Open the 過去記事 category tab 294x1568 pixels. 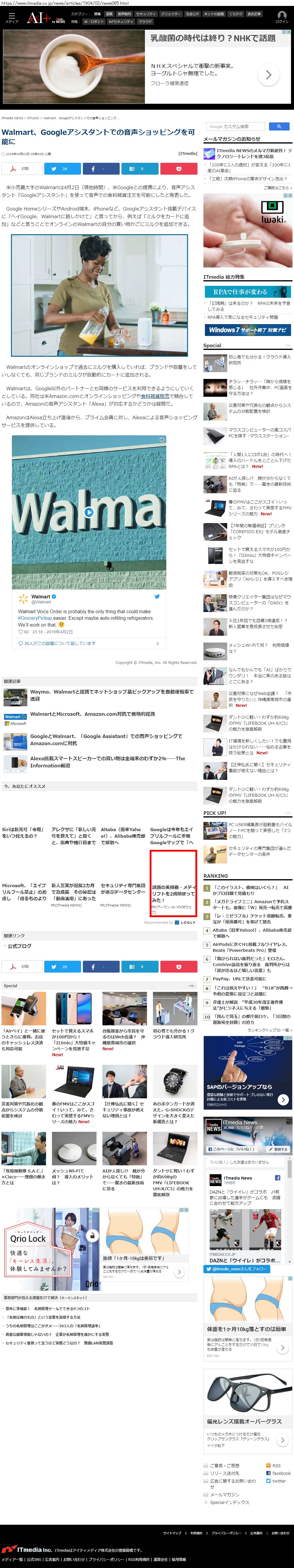(x=254, y=14)
